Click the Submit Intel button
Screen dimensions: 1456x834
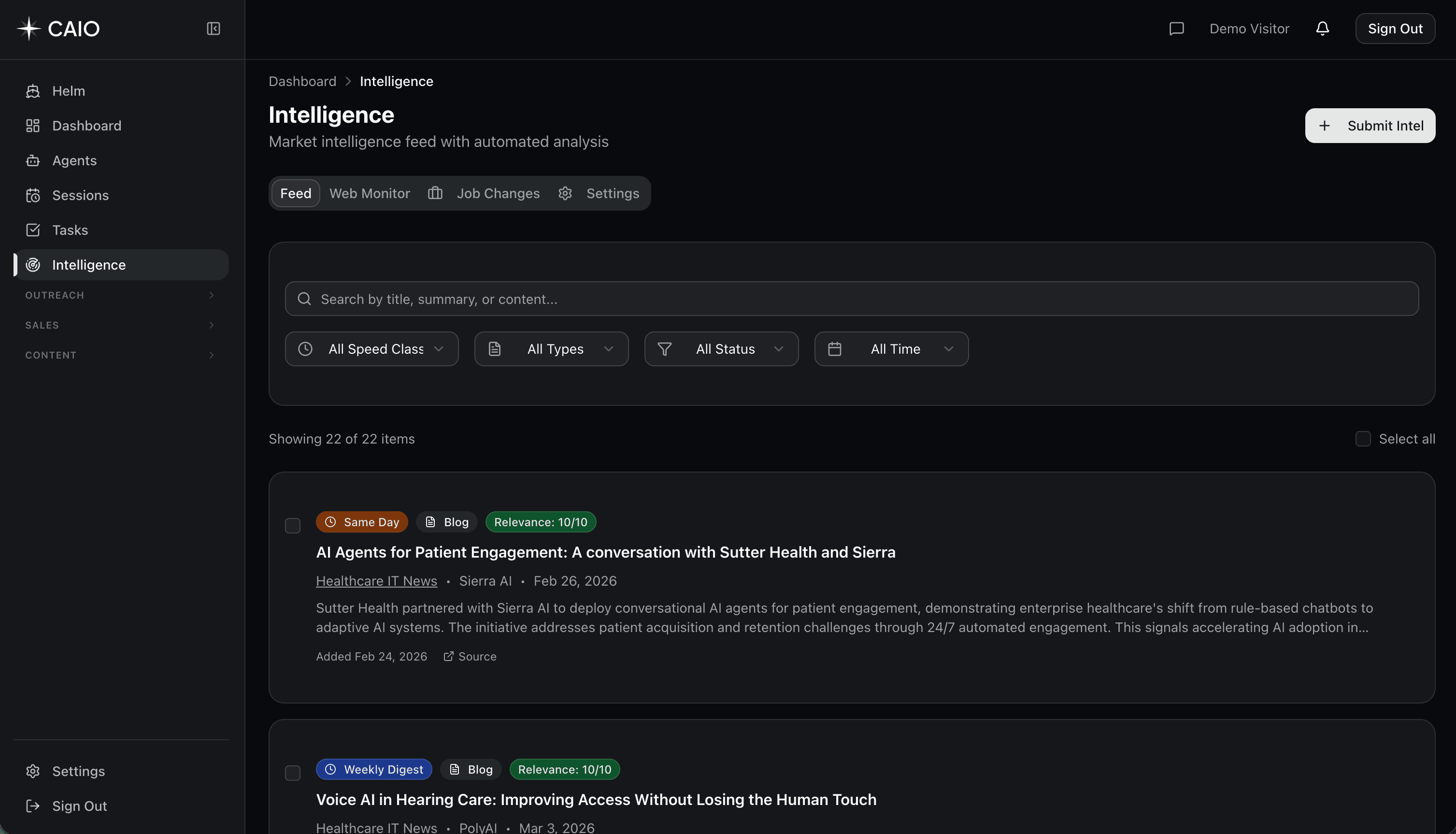point(1370,126)
